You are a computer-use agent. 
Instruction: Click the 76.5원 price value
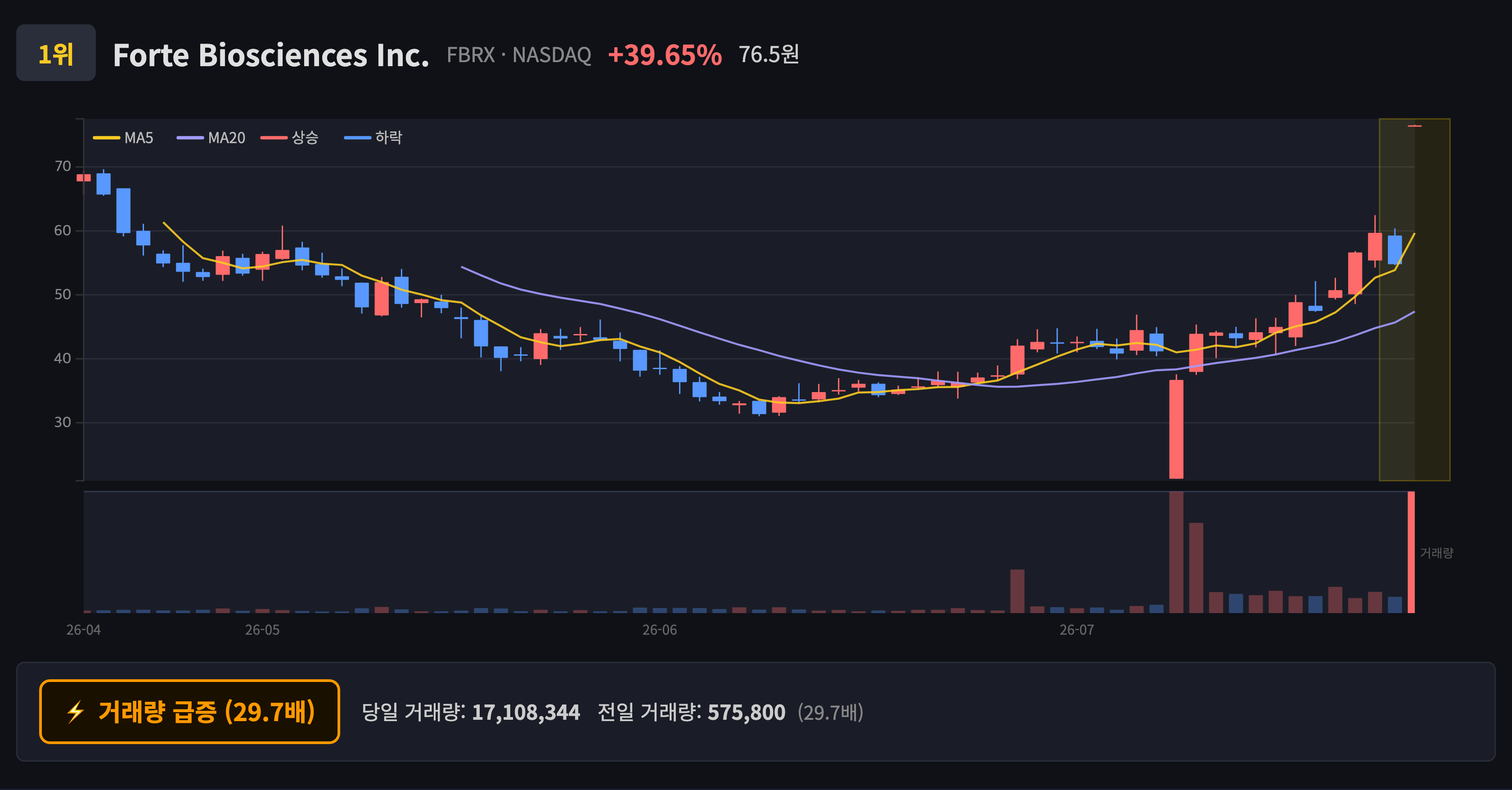click(x=768, y=54)
